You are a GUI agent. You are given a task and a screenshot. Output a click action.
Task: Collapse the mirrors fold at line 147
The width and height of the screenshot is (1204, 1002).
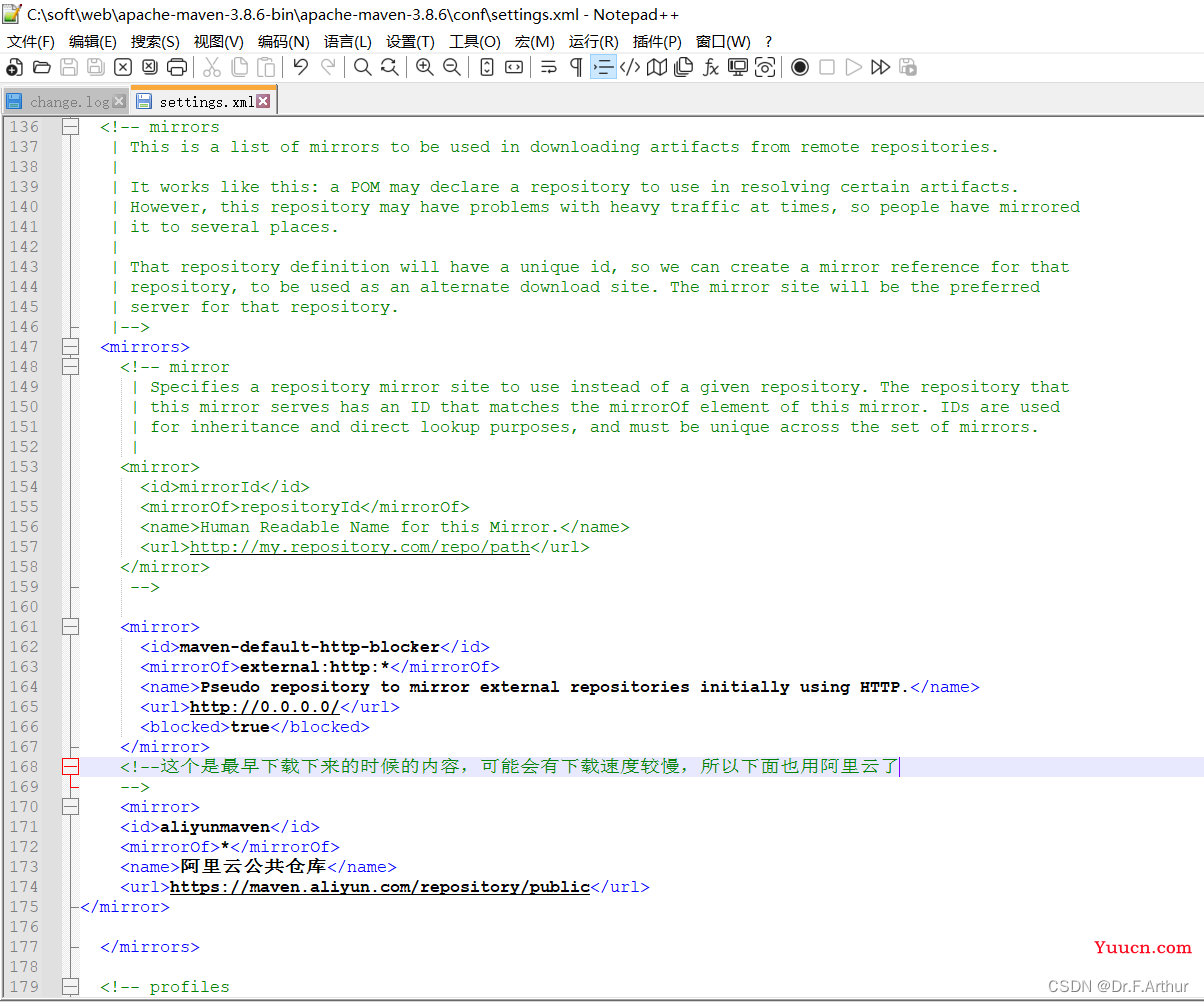pyautogui.click(x=70, y=347)
